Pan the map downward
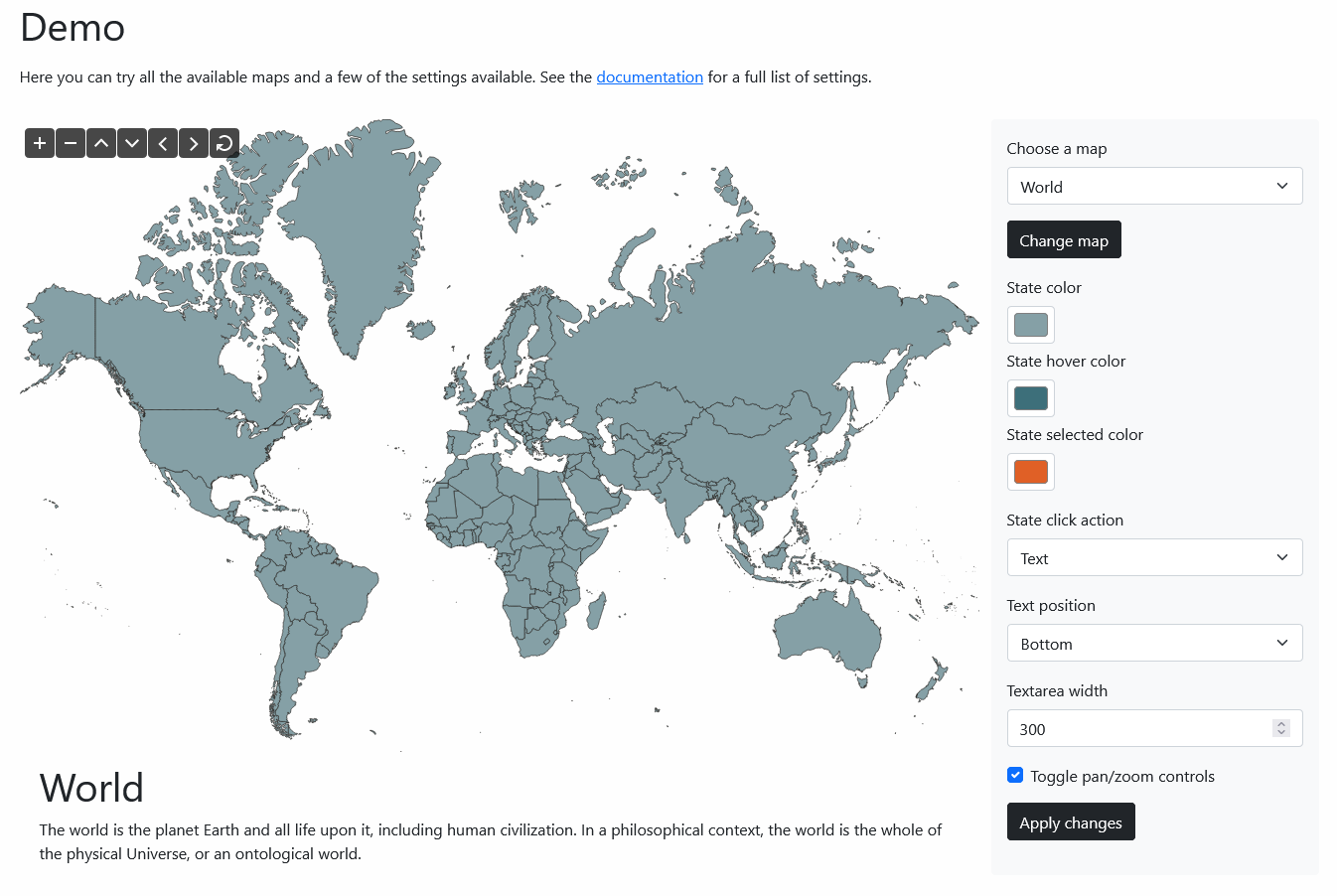The width and height of the screenshot is (1337, 896). click(x=131, y=142)
